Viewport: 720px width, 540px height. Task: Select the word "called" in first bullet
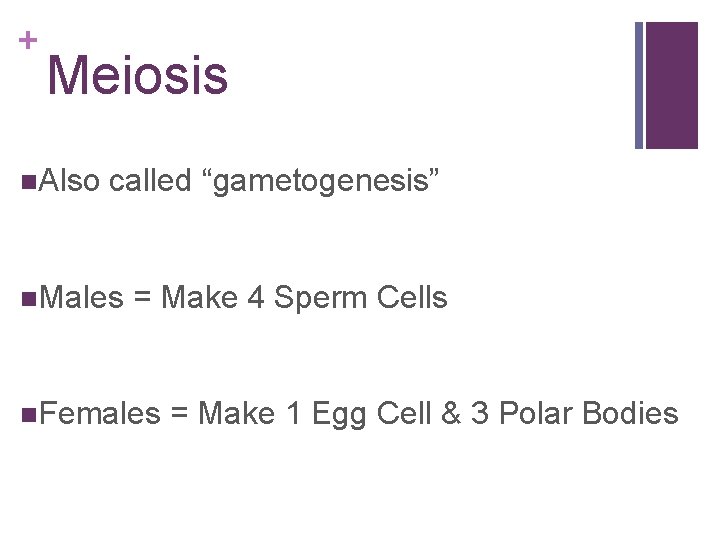coord(149,181)
